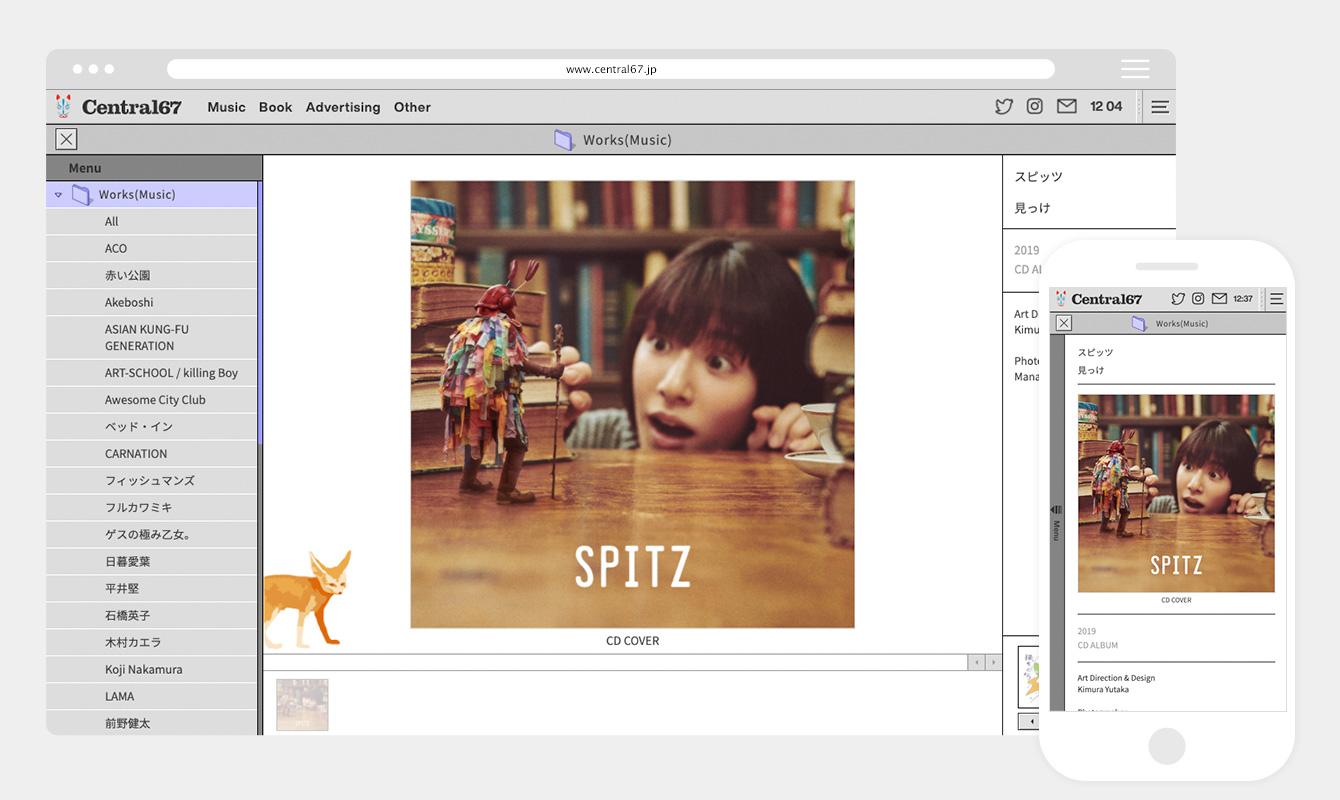Click the folder icon beside Works(Music) in sidebar
The image size is (1340, 800).
[81, 194]
